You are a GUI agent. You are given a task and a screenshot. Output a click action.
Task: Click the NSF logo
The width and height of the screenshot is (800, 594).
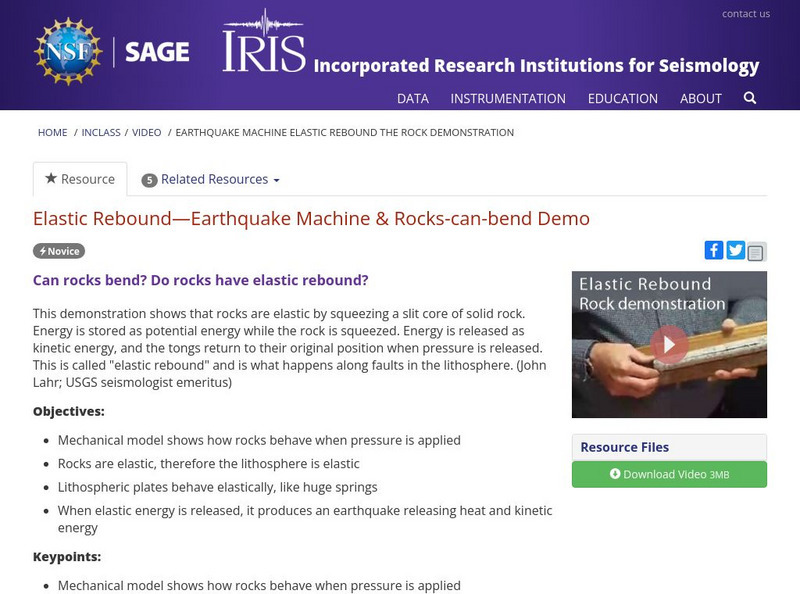coord(65,48)
